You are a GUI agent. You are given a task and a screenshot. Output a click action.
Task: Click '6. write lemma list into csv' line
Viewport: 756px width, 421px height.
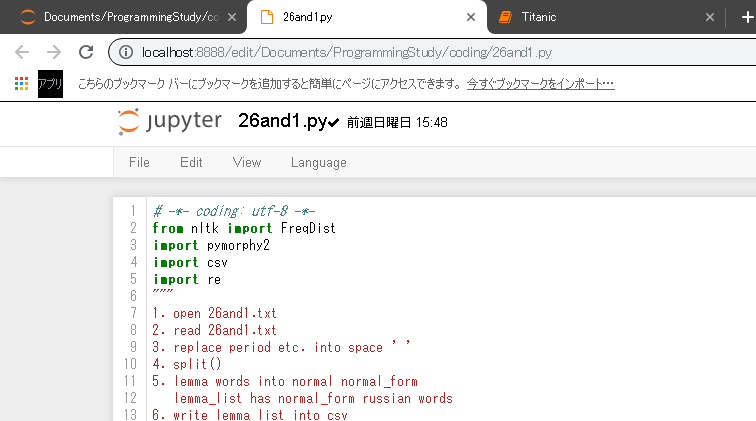pos(250,415)
